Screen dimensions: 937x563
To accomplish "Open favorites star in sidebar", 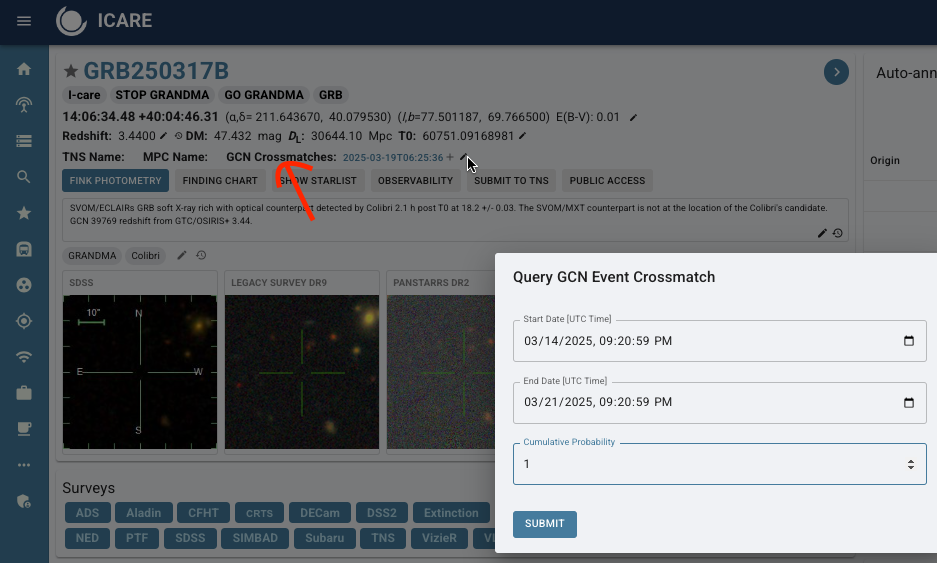I will [24, 213].
